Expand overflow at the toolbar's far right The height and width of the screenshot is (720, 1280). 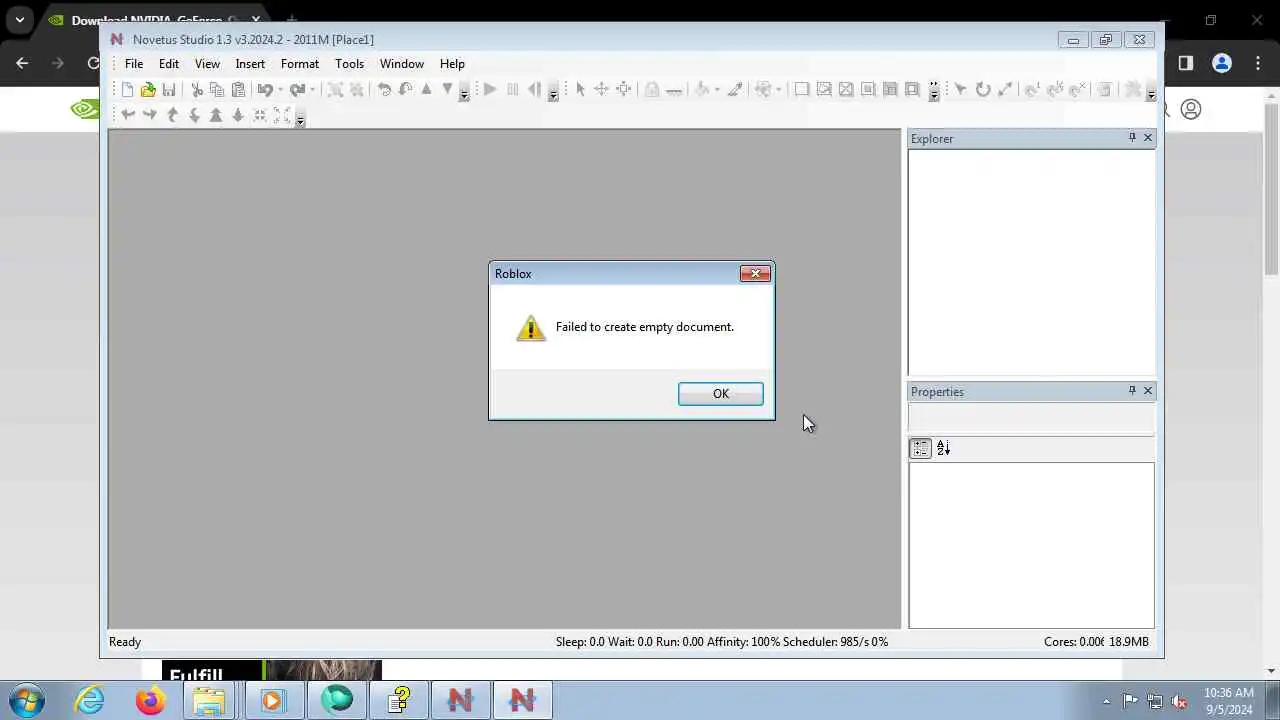pyautogui.click(x=1151, y=93)
